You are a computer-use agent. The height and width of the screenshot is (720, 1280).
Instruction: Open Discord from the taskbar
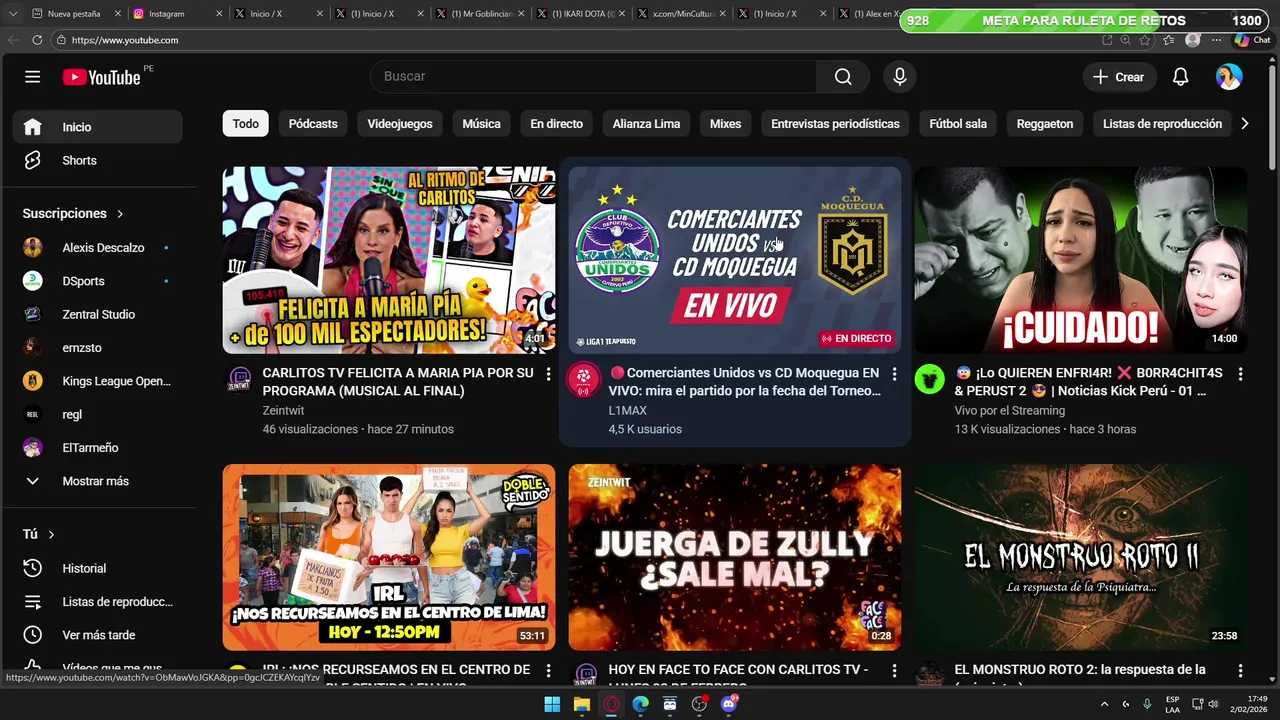coord(729,704)
